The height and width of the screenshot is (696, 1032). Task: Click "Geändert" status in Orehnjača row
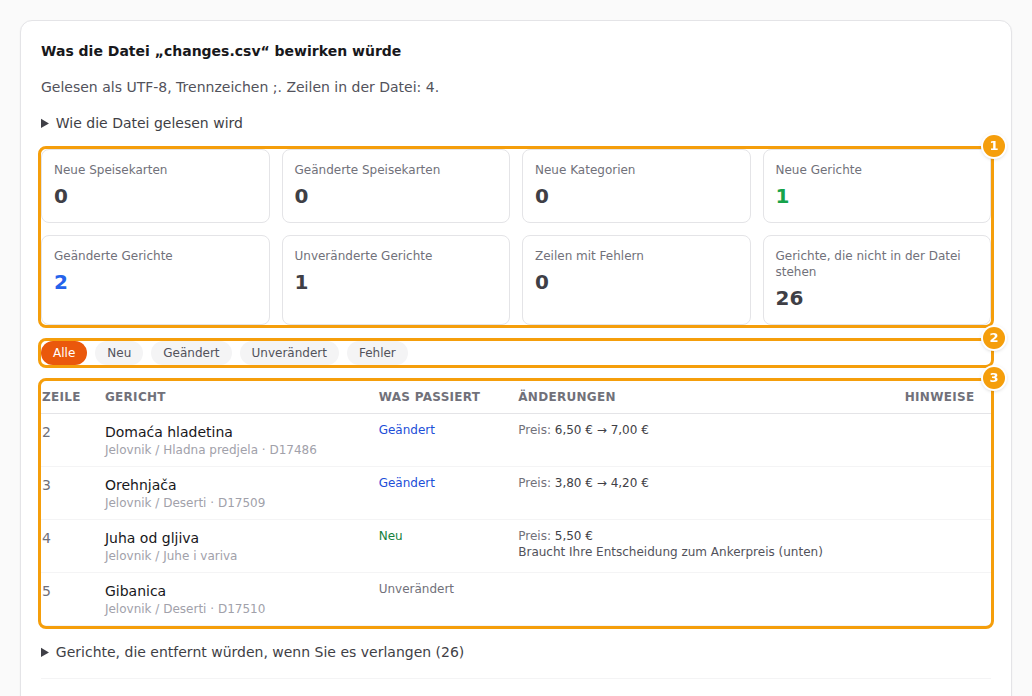point(407,483)
